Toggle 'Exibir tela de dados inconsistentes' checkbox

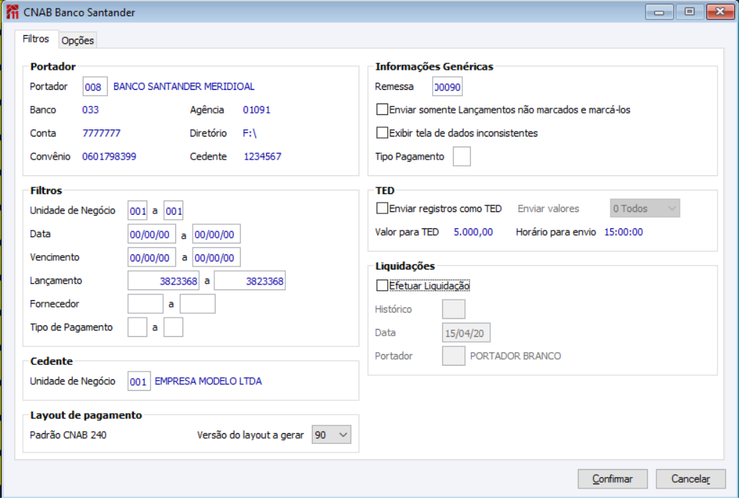coord(382,133)
